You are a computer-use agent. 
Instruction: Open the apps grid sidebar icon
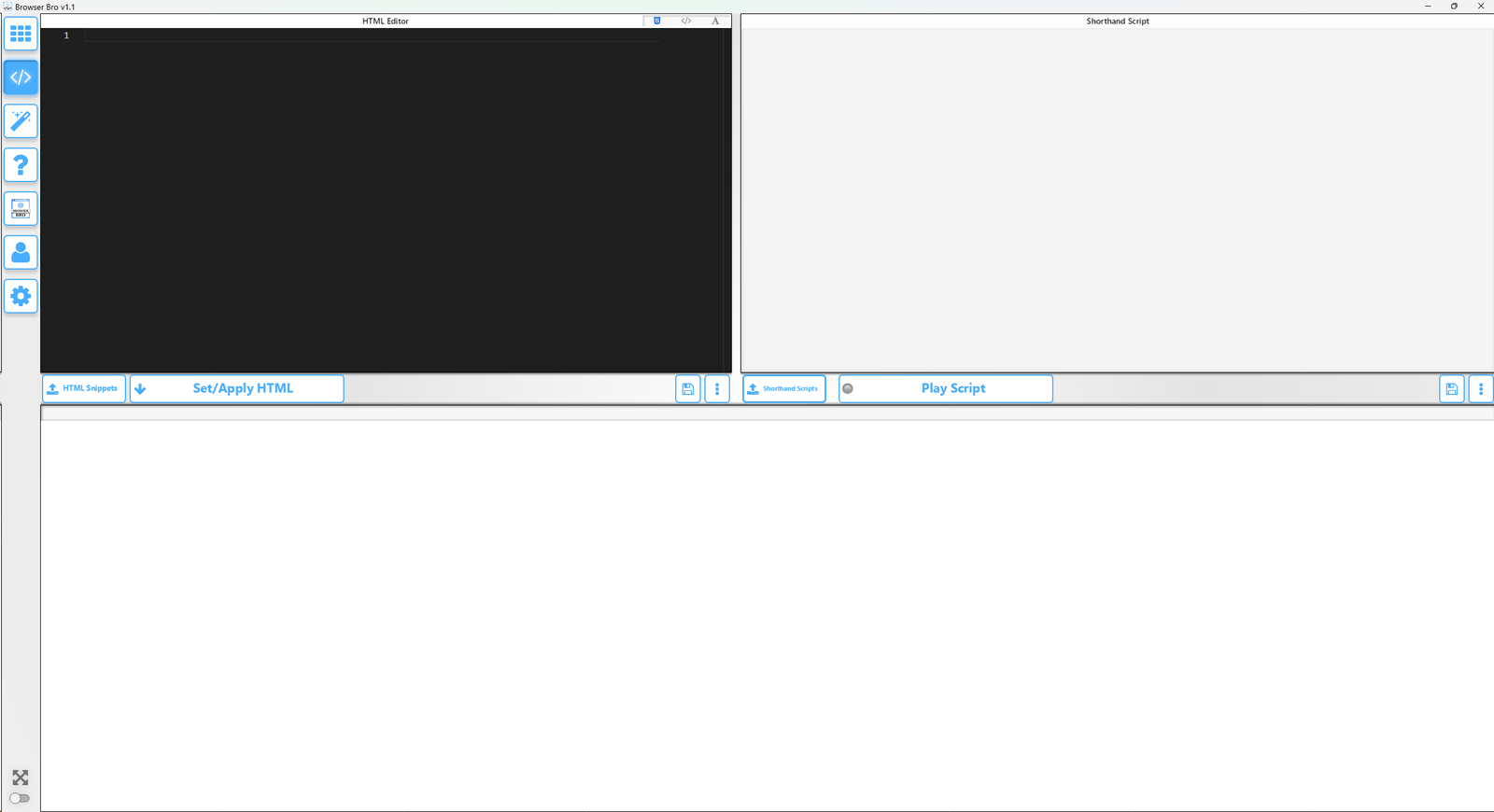coord(21,34)
